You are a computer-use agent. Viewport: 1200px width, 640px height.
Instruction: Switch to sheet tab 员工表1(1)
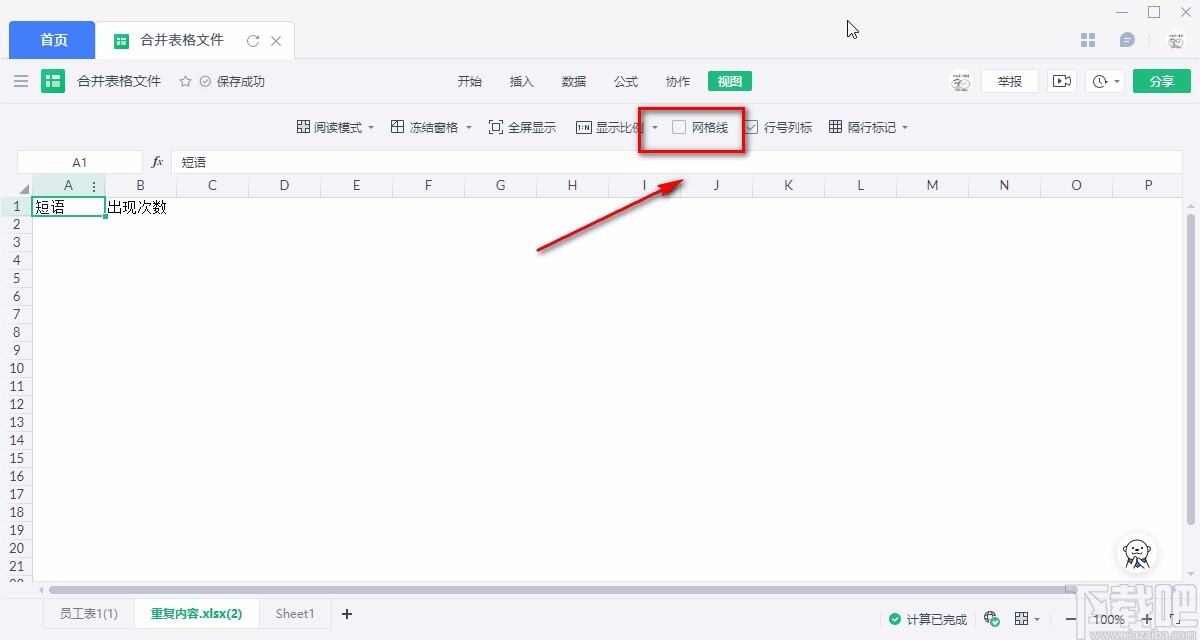89,614
